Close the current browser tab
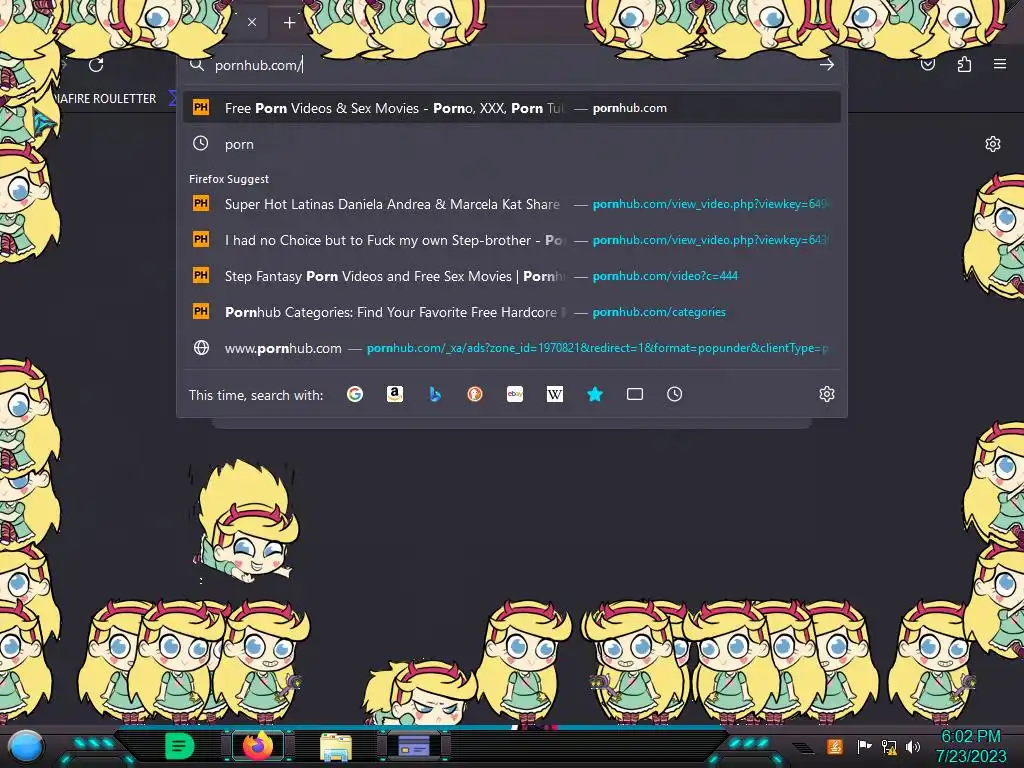The width and height of the screenshot is (1024, 768). pos(252,22)
